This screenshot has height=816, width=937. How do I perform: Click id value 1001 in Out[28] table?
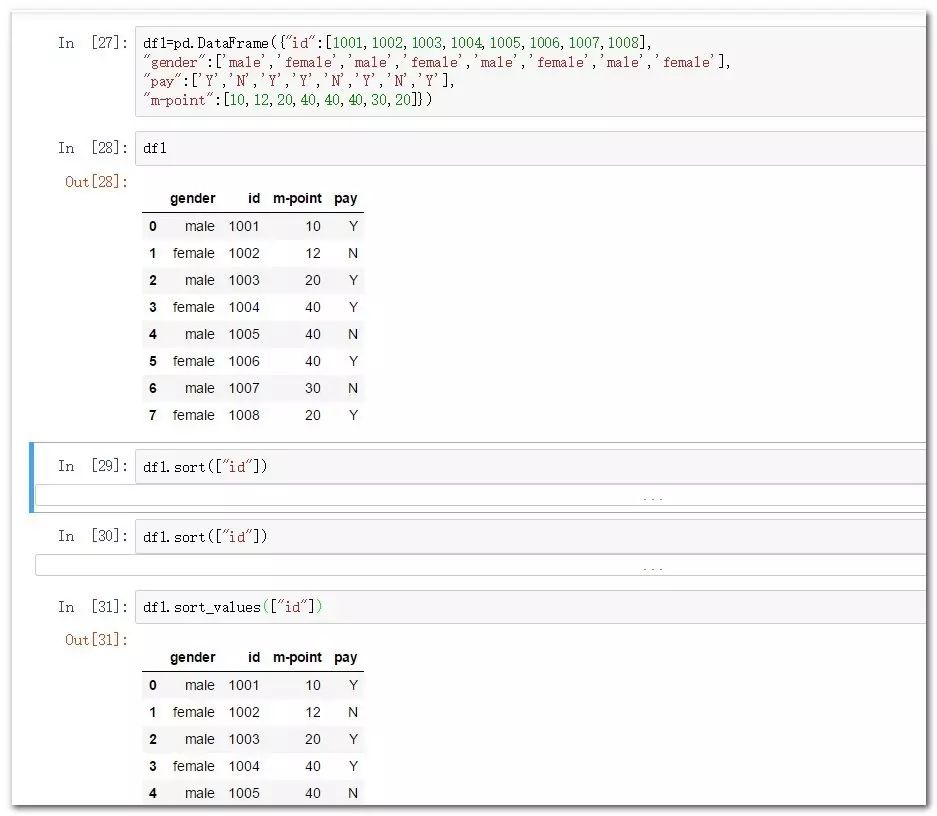click(x=244, y=226)
